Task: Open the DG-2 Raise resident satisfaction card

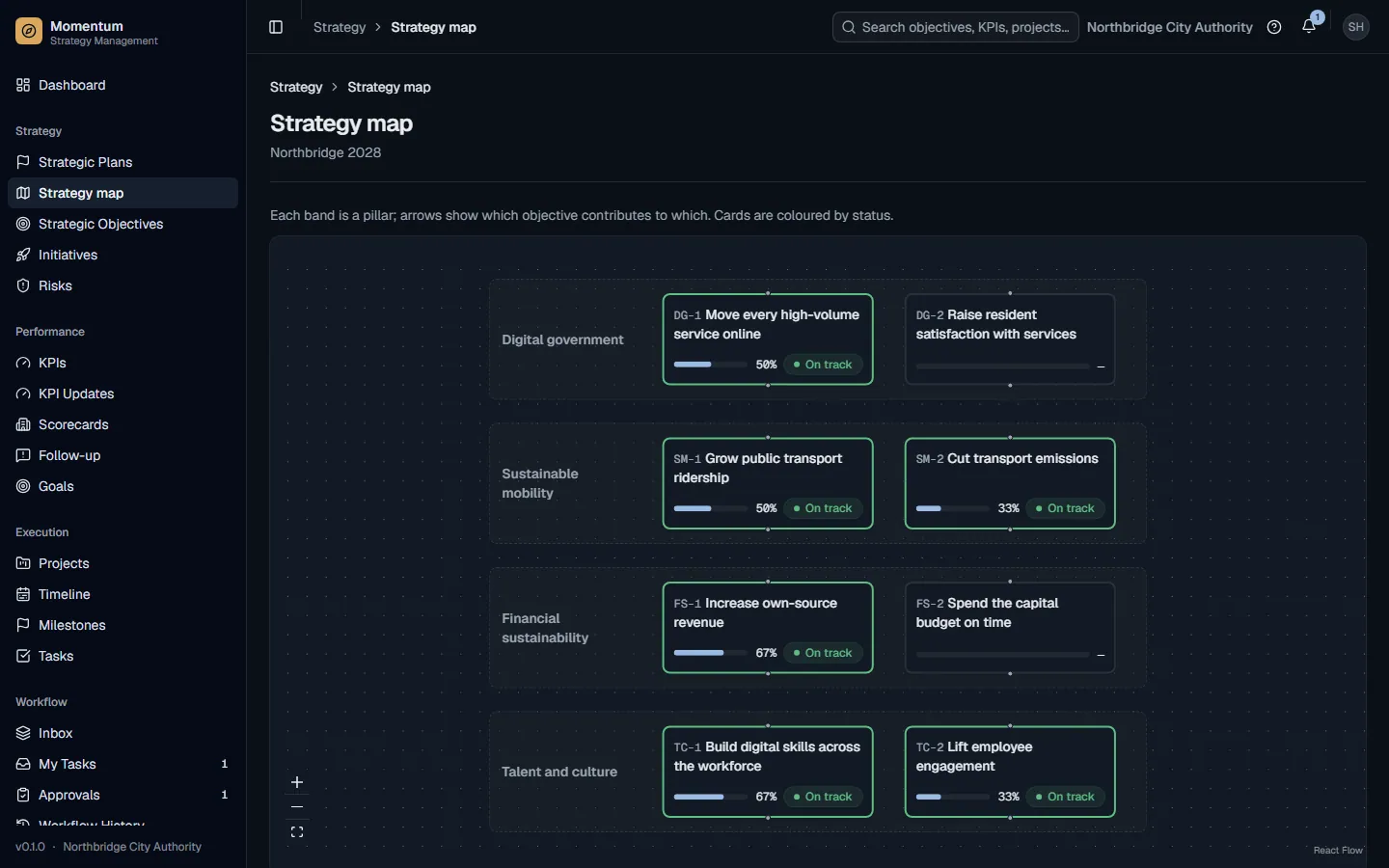Action: (x=1010, y=339)
